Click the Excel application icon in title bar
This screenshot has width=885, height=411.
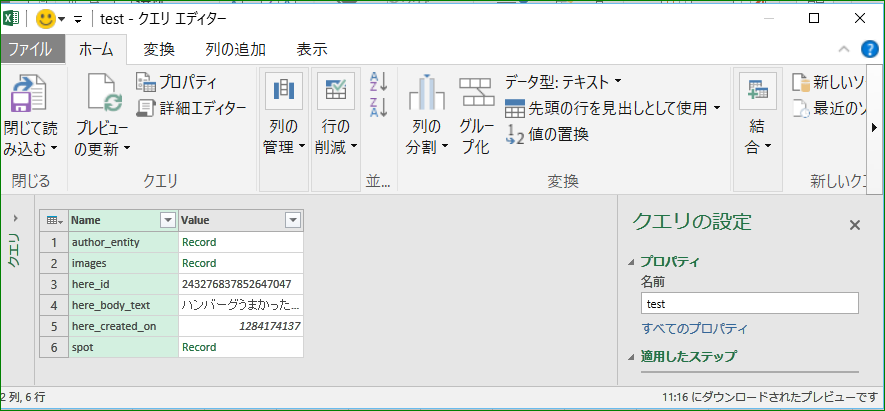(x=11, y=20)
